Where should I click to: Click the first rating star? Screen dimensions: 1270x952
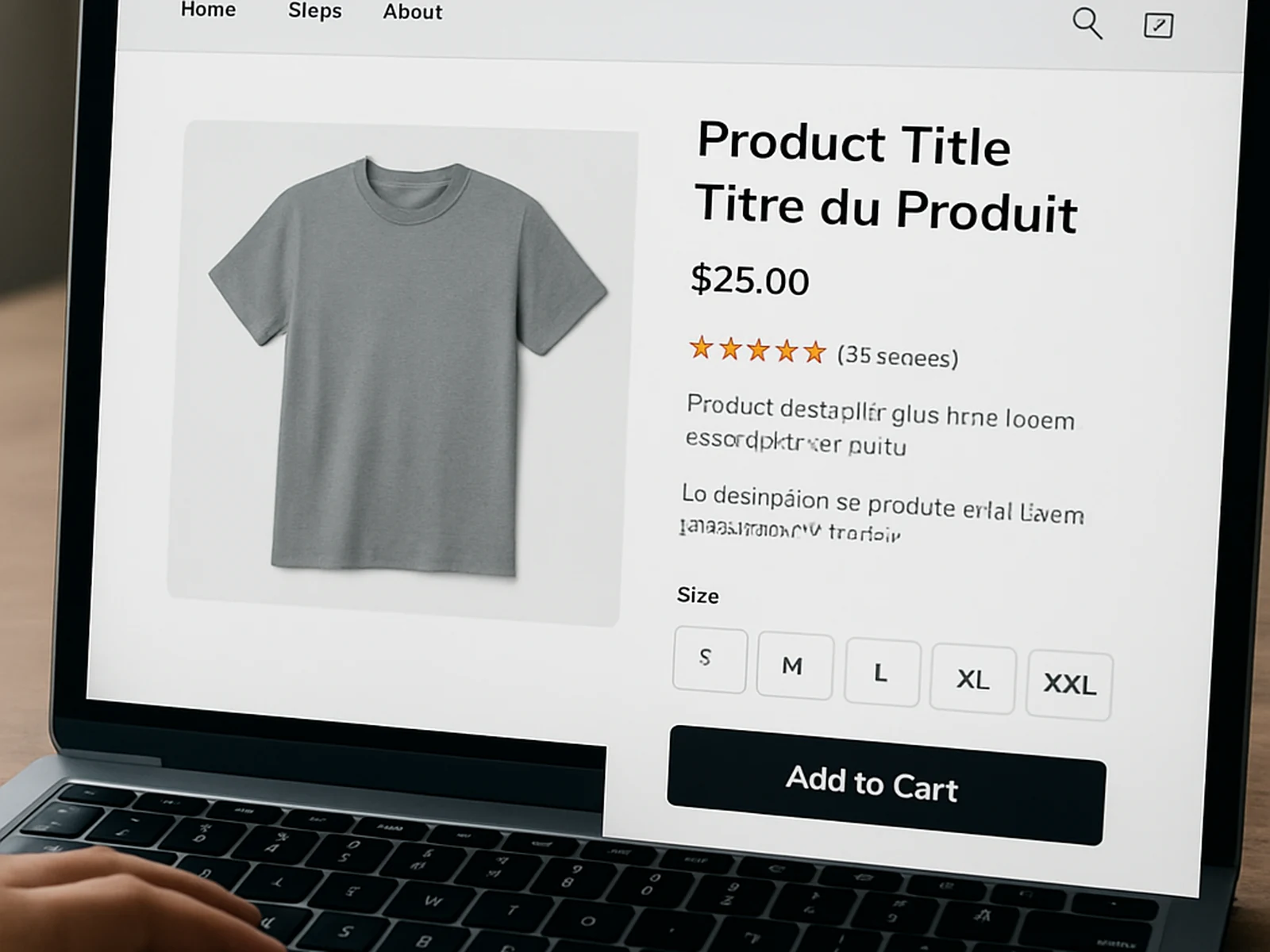point(701,347)
